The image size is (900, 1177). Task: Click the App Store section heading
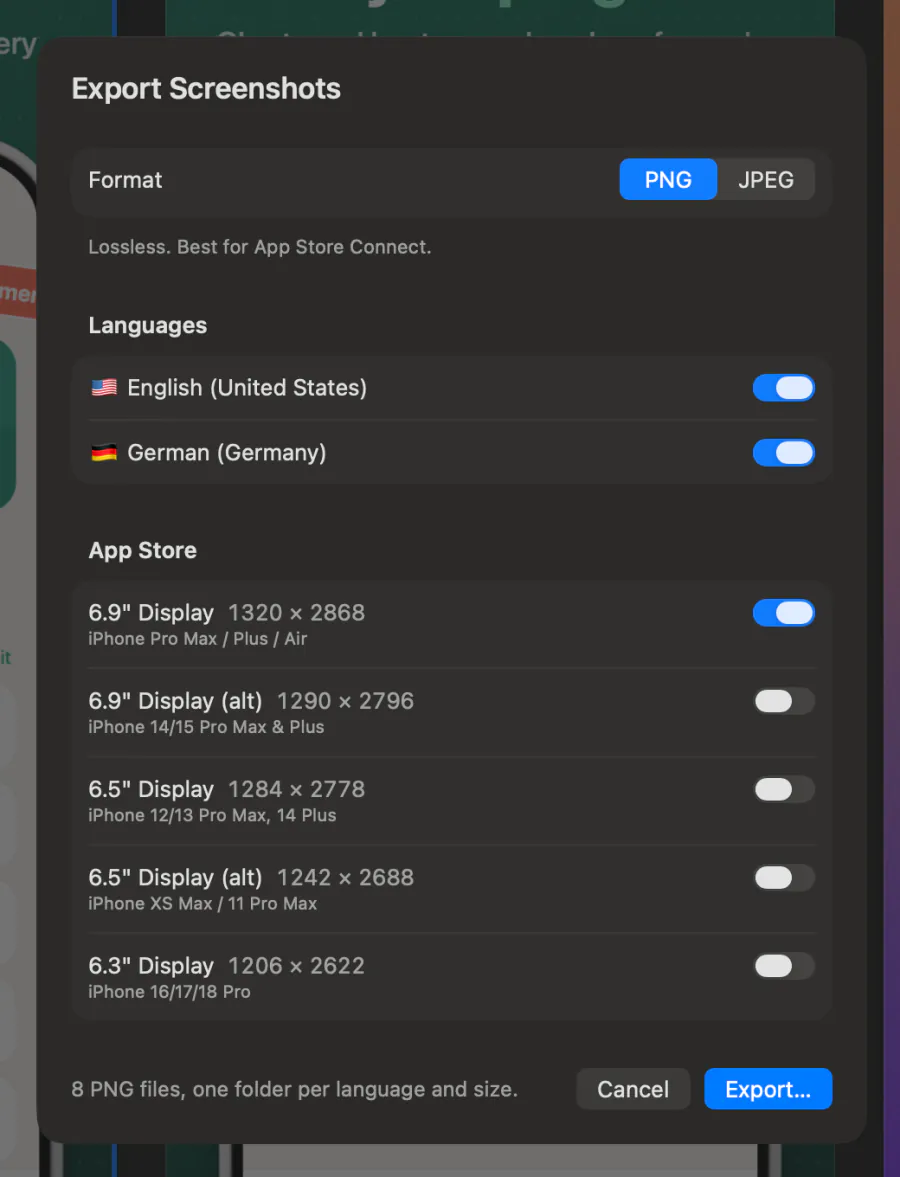click(x=143, y=550)
